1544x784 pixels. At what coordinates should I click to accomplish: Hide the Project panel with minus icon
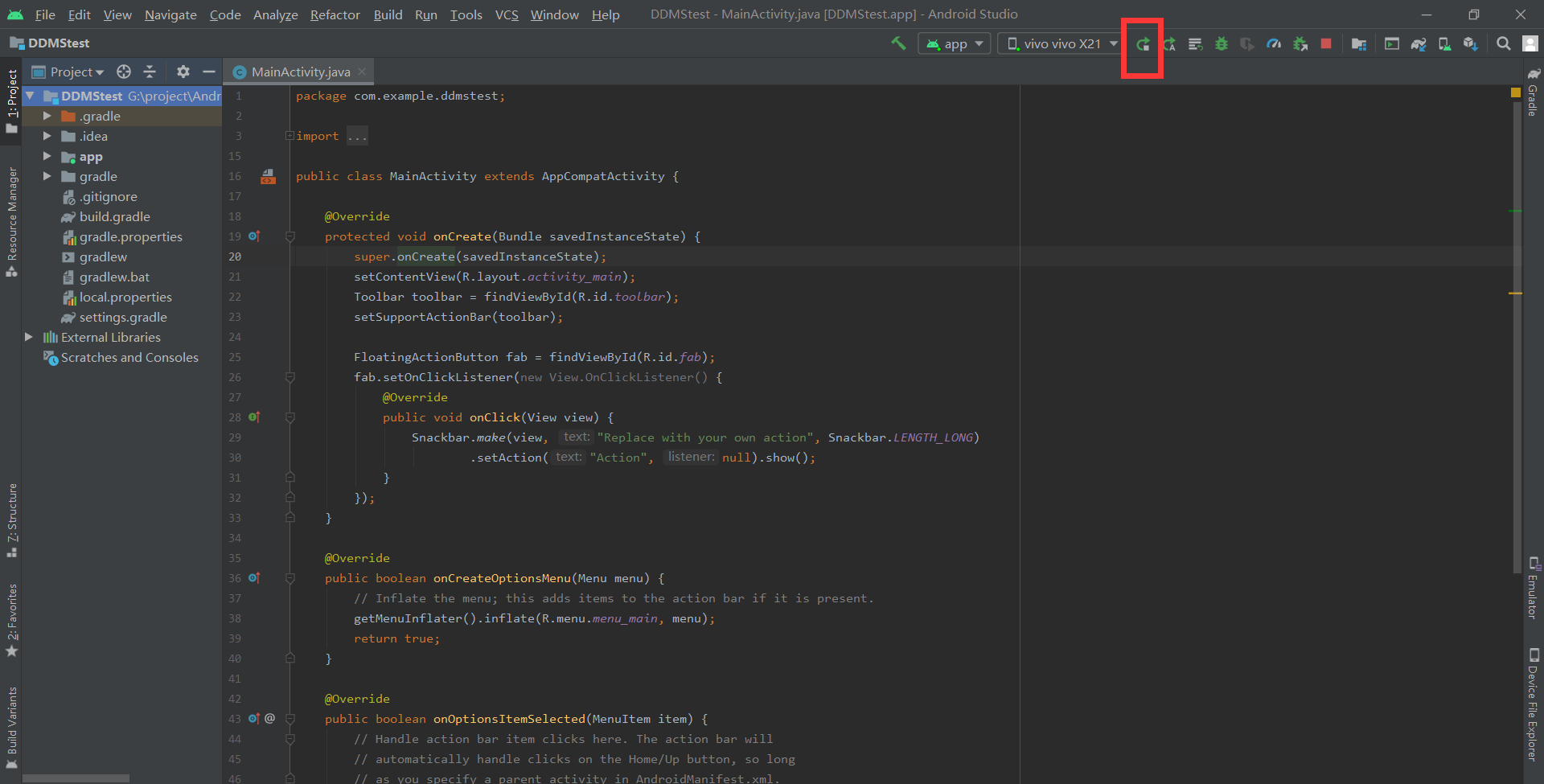(209, 72)
